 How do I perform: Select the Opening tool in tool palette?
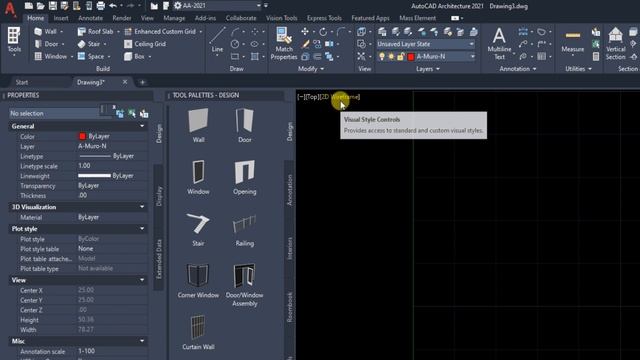tap(244, 177)
